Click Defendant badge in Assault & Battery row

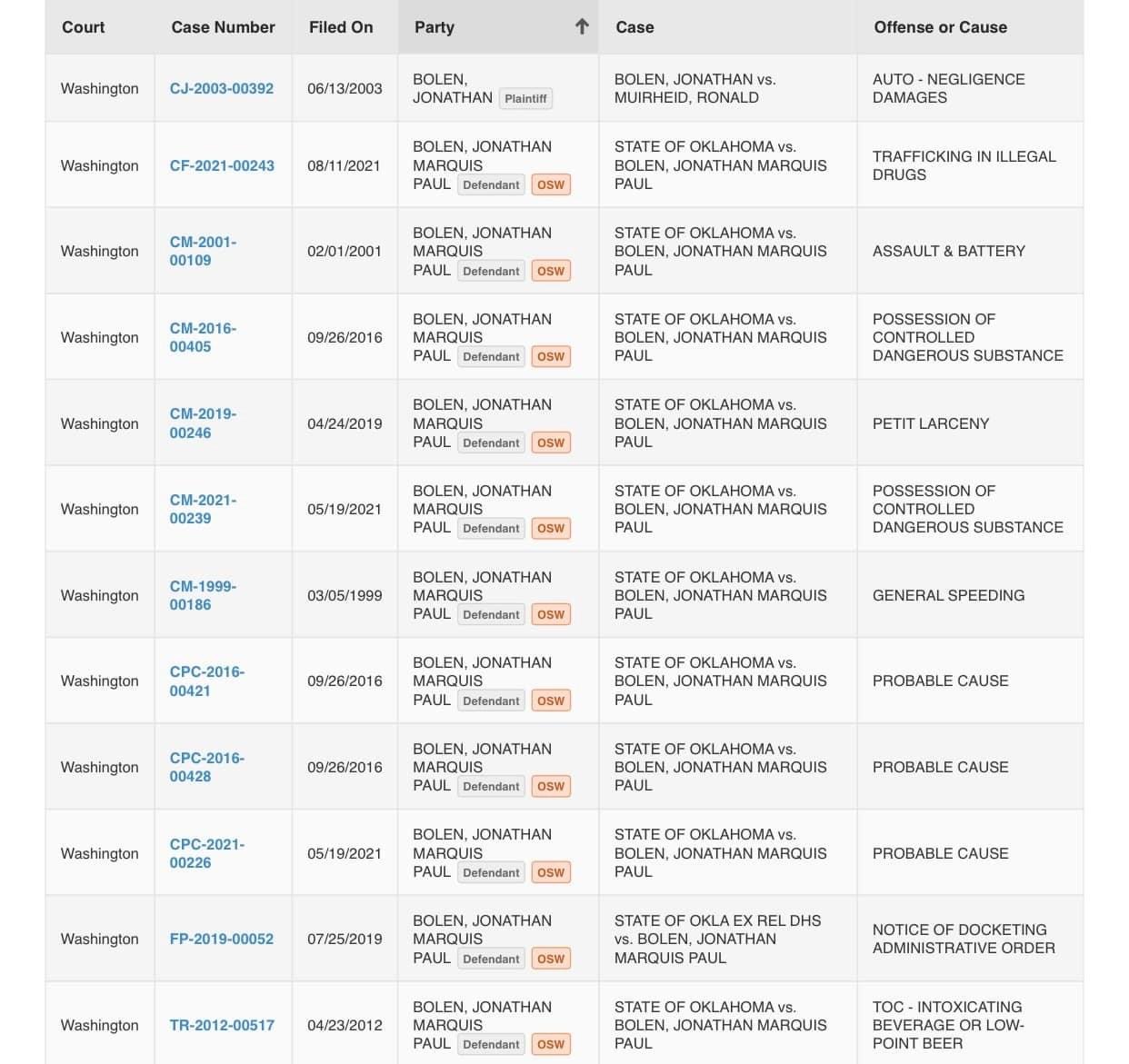pos(491,271)
